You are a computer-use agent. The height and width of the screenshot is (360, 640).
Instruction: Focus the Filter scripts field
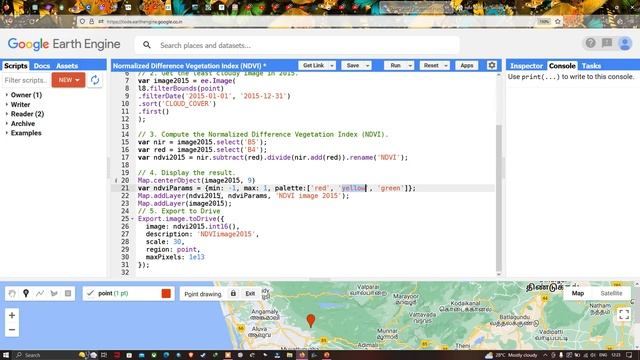pyautogui.click(x=26, y=80)
